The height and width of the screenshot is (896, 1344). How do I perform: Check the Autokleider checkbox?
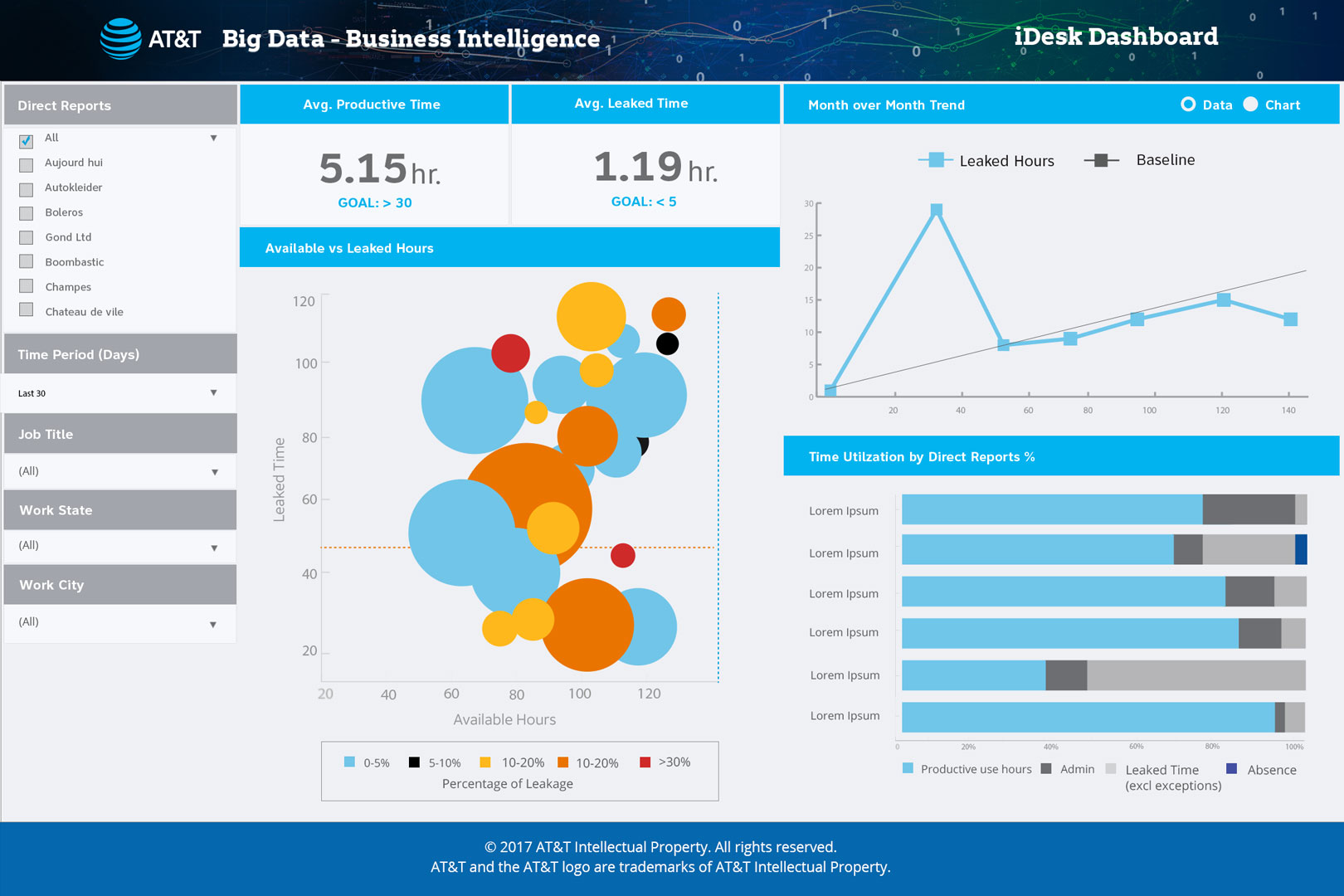(27, 189)
